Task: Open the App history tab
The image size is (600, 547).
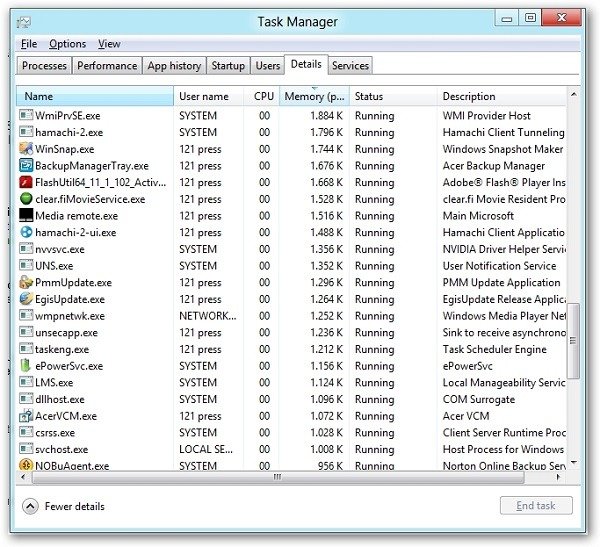Action: tap(174, 65)
